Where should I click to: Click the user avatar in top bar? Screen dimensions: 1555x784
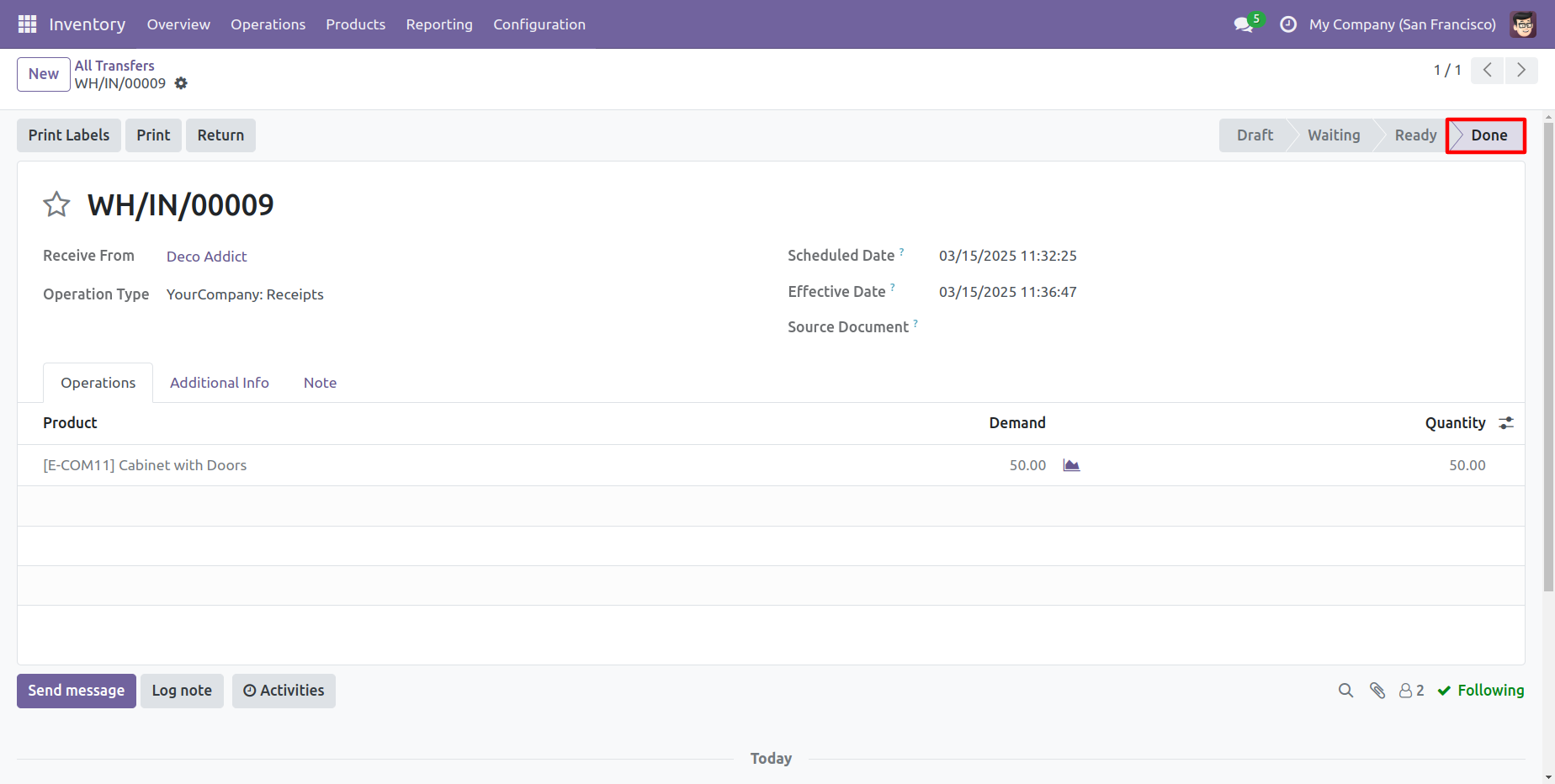(x=1523, y=24)
